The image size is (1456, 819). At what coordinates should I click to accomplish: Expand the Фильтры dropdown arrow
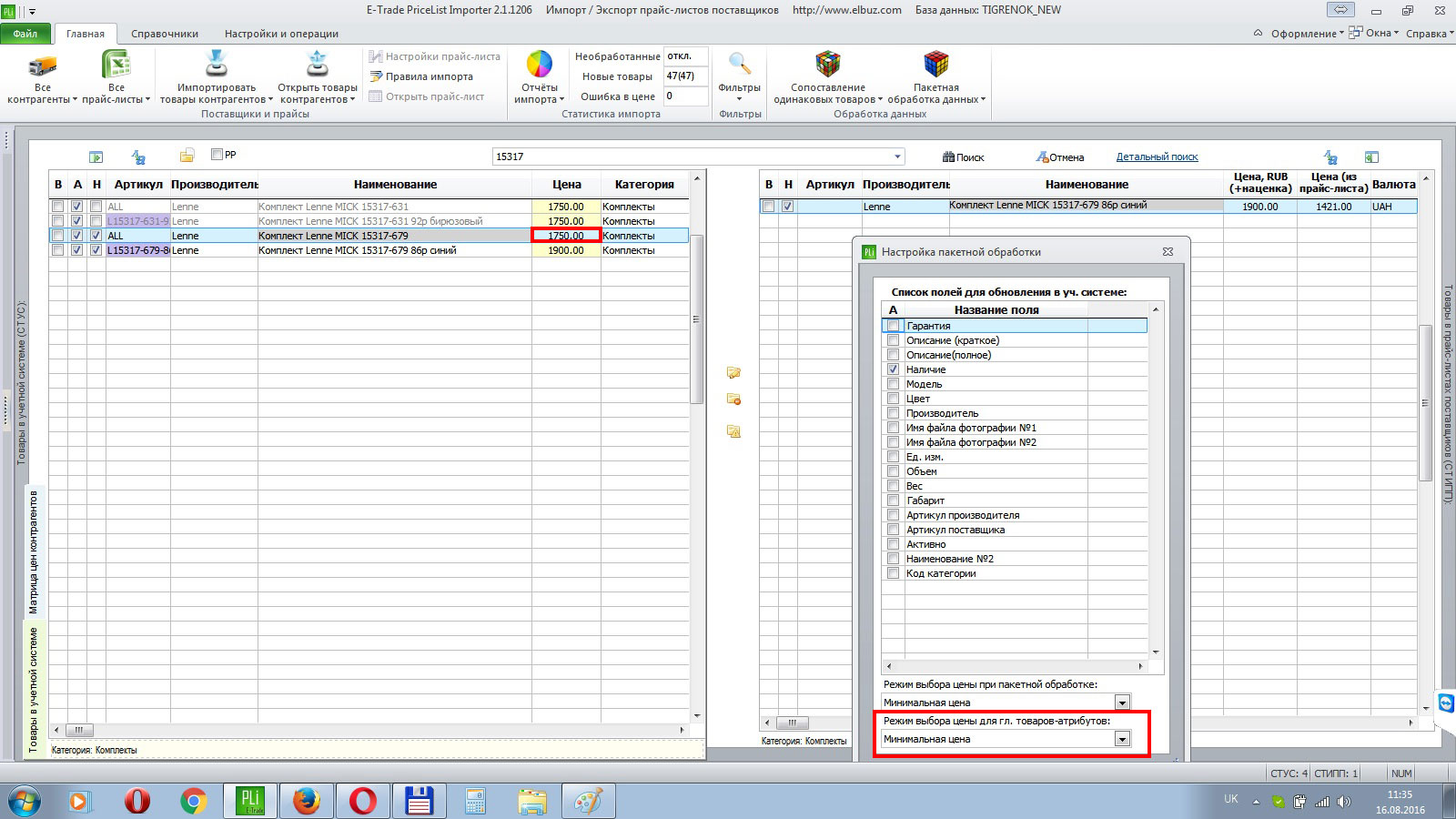tap(739, 99)
